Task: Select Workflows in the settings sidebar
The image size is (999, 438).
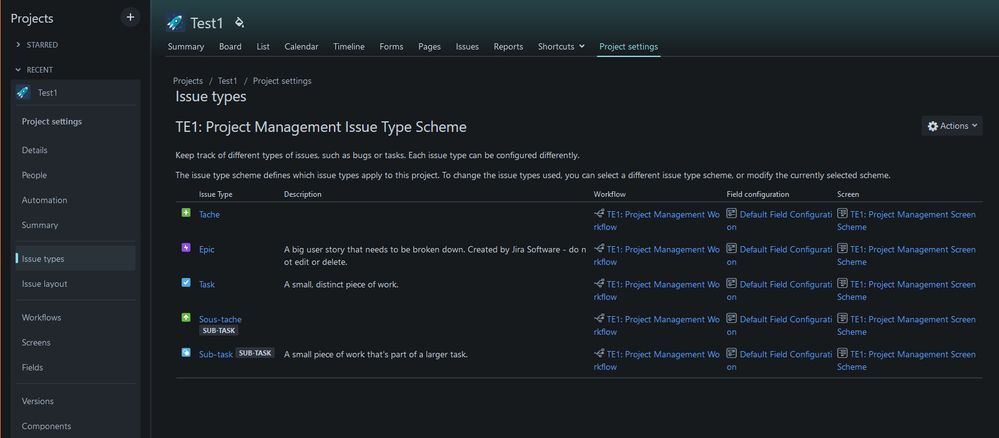Action: point(42,318)
